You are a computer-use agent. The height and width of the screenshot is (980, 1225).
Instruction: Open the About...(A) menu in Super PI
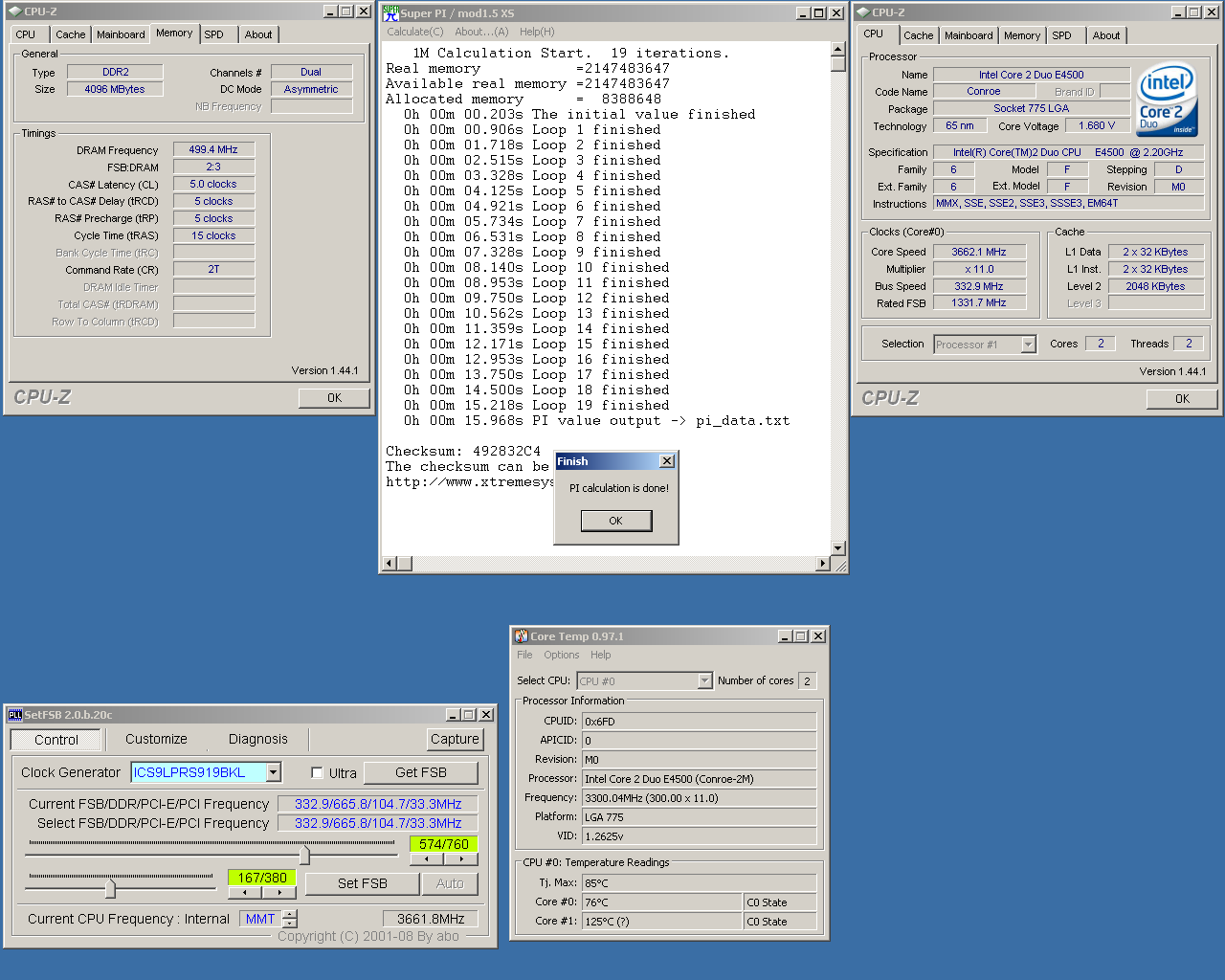(482, 32)
